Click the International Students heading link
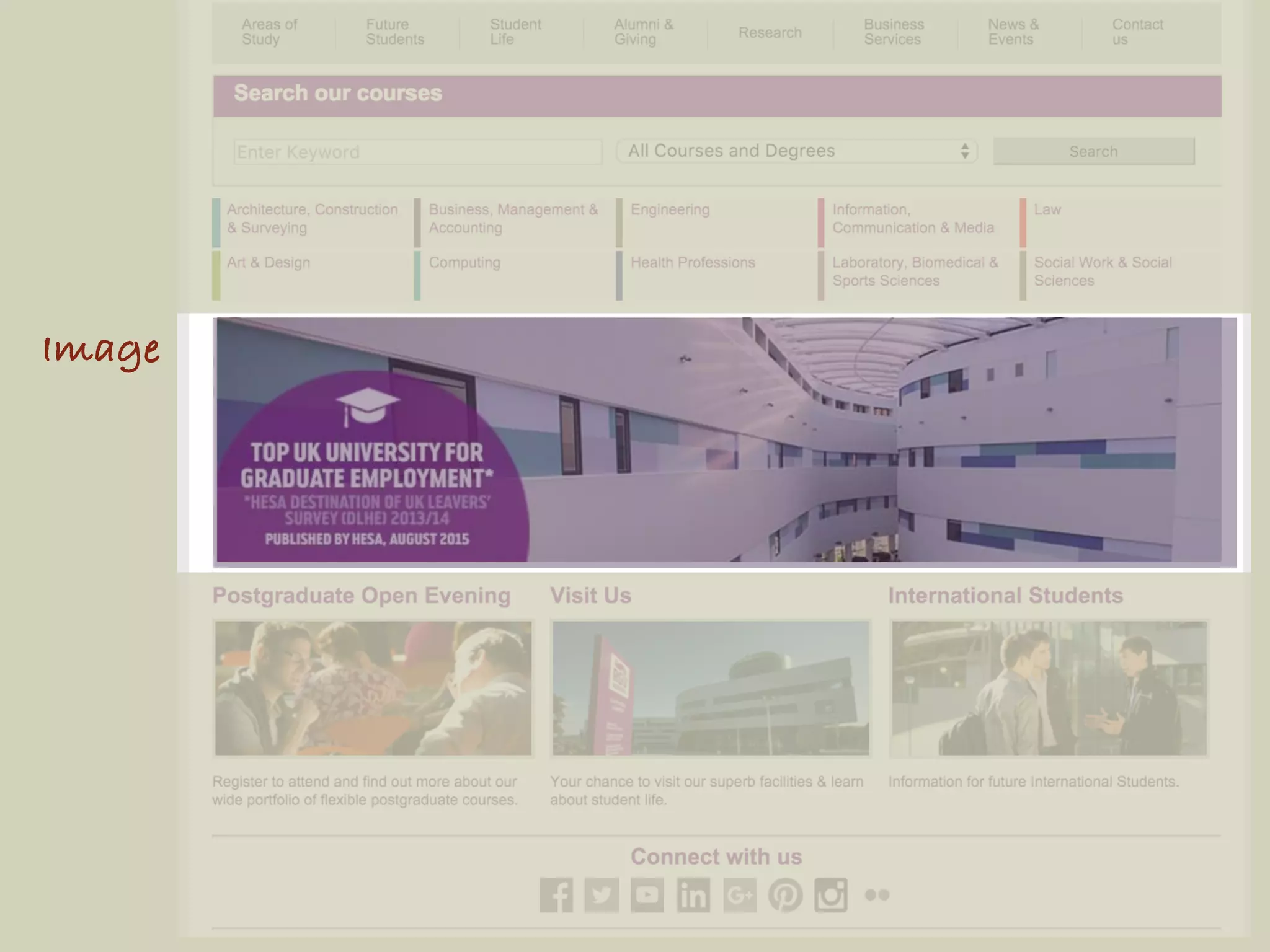This screenshot has width=1270, height=952. point(1005,596)
